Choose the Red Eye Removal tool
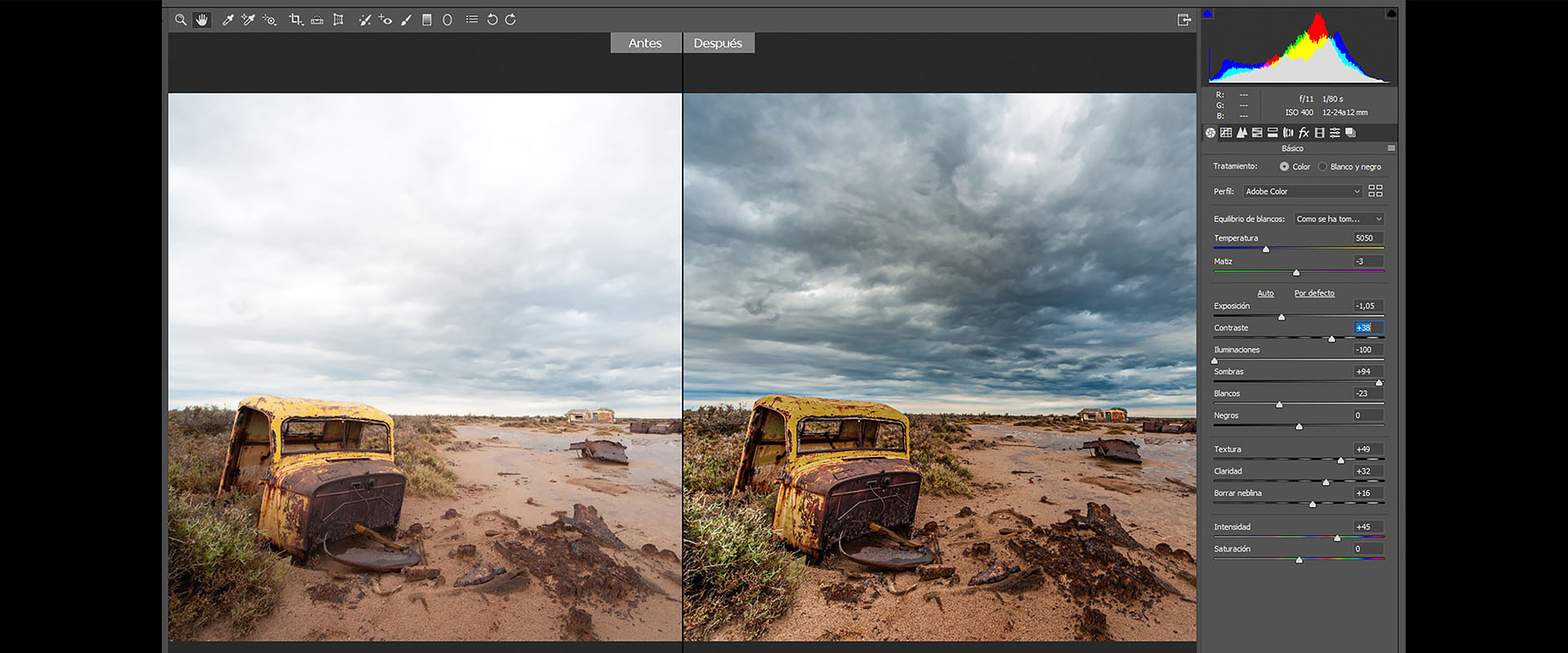This screenshot has height=653, width=1568. 385,20
